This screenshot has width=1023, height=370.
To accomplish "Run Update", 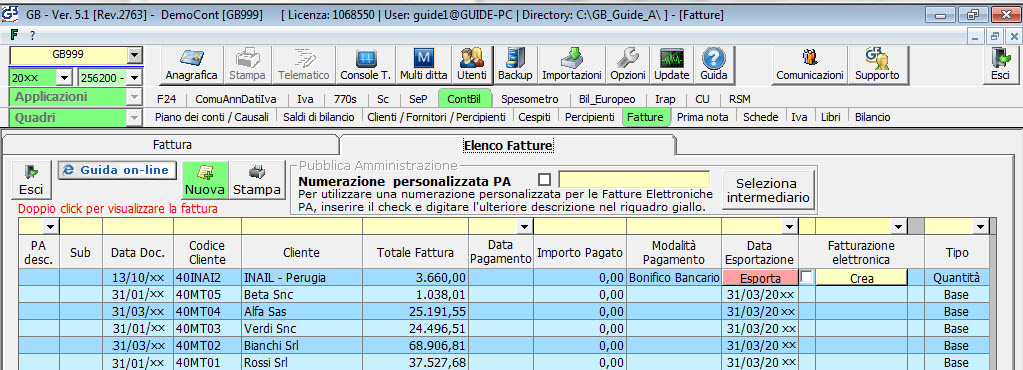I will point(671,65).
